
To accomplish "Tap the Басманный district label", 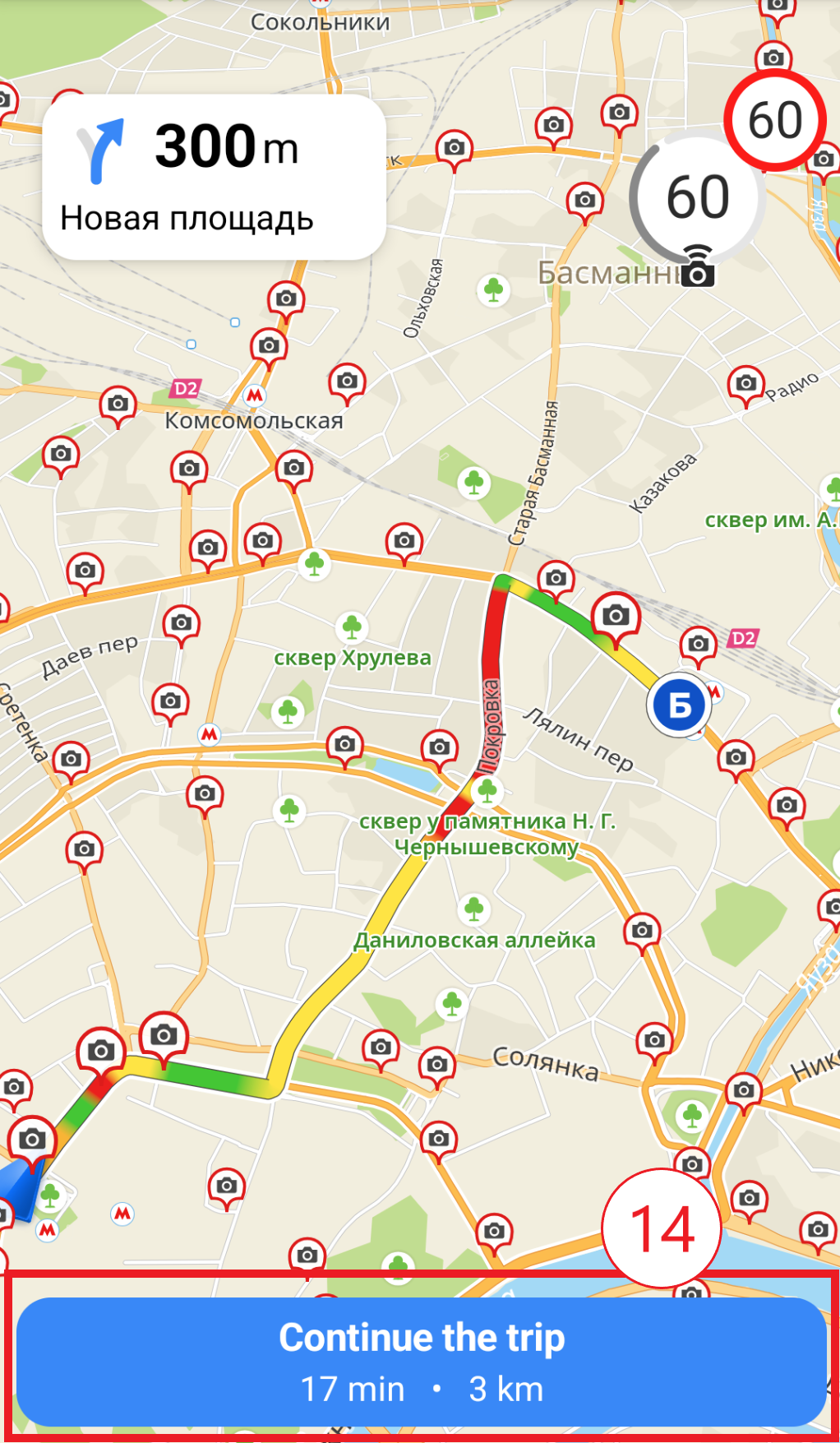I will click(610, 272).
